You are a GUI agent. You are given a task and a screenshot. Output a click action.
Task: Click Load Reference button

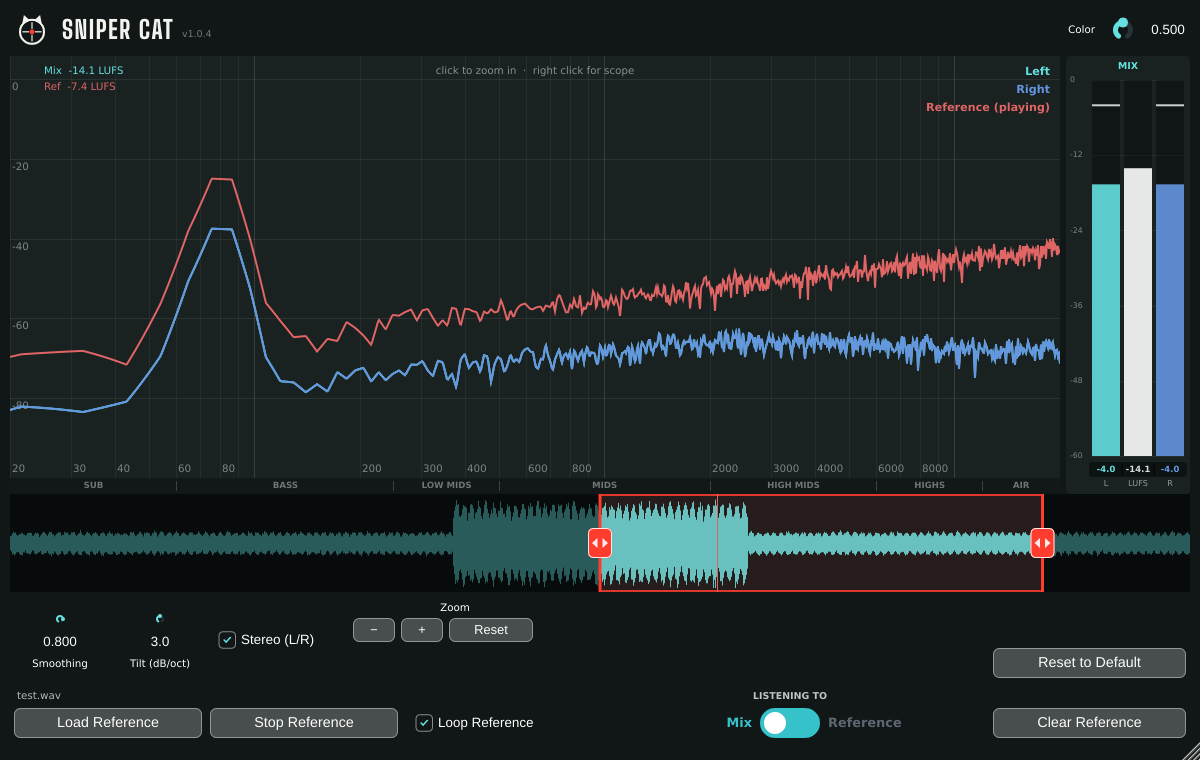point(108,723)
